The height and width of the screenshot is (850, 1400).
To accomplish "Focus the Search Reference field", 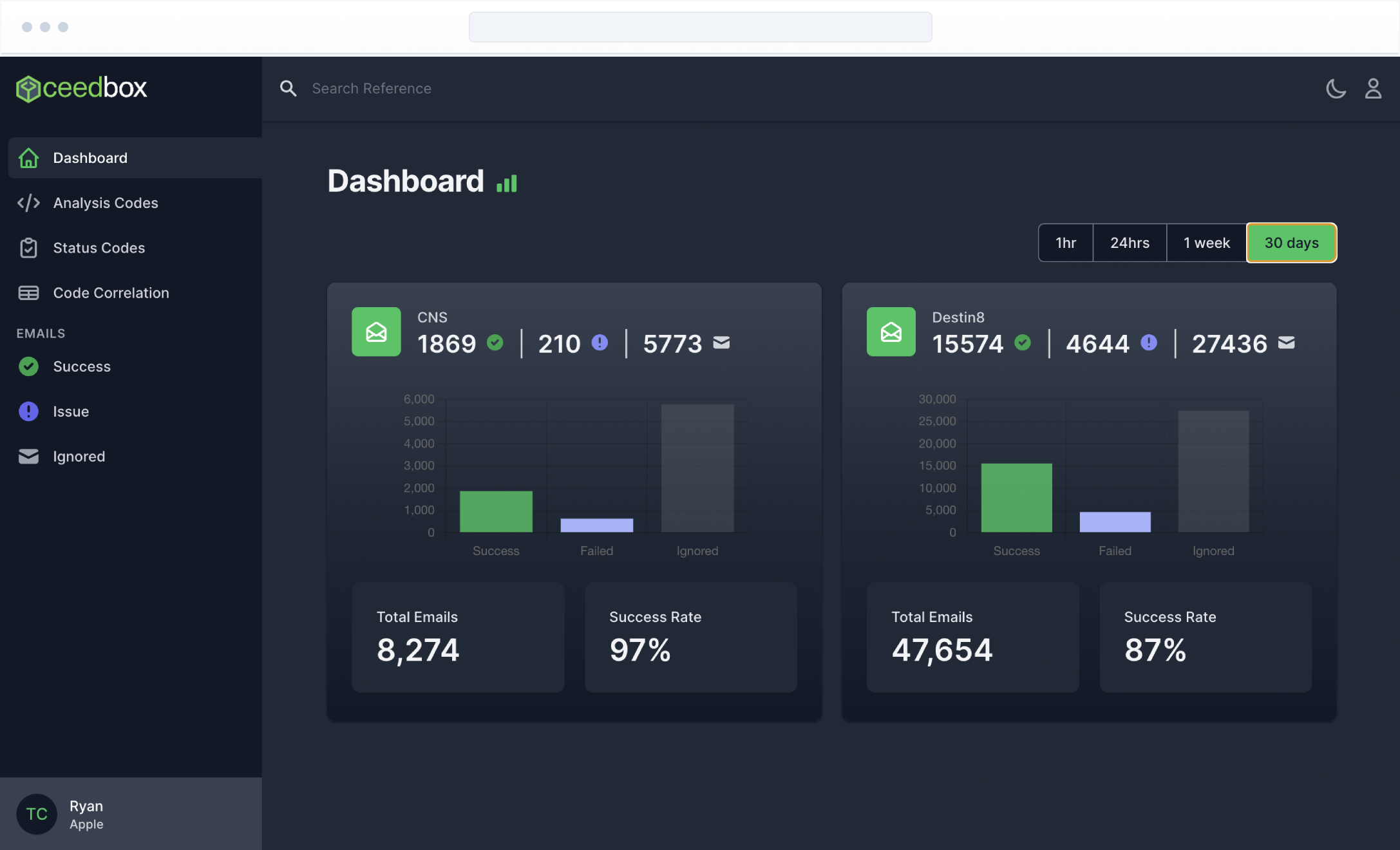I will (x=372, y=88).
